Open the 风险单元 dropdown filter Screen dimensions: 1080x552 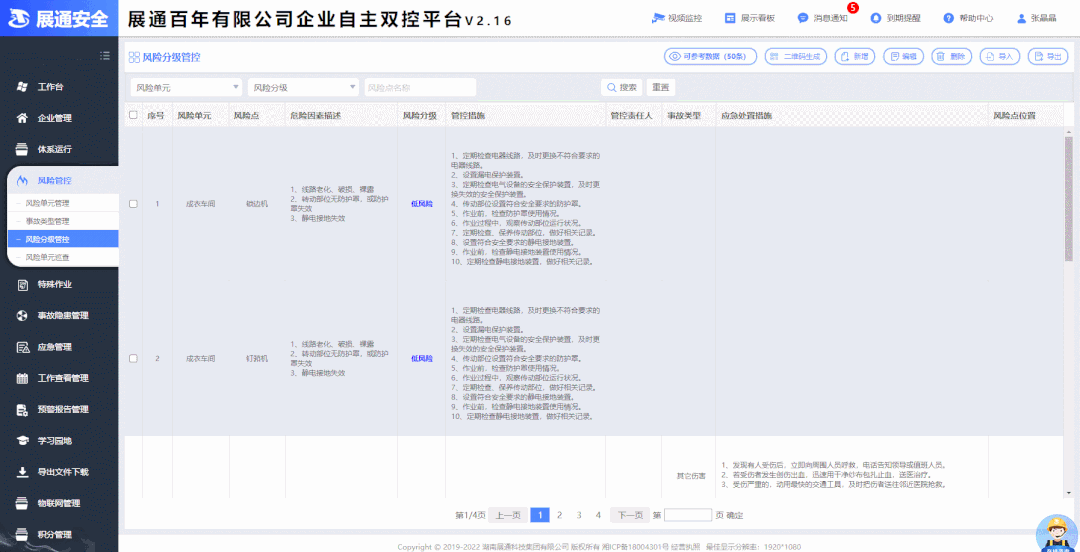coord(187,88)
